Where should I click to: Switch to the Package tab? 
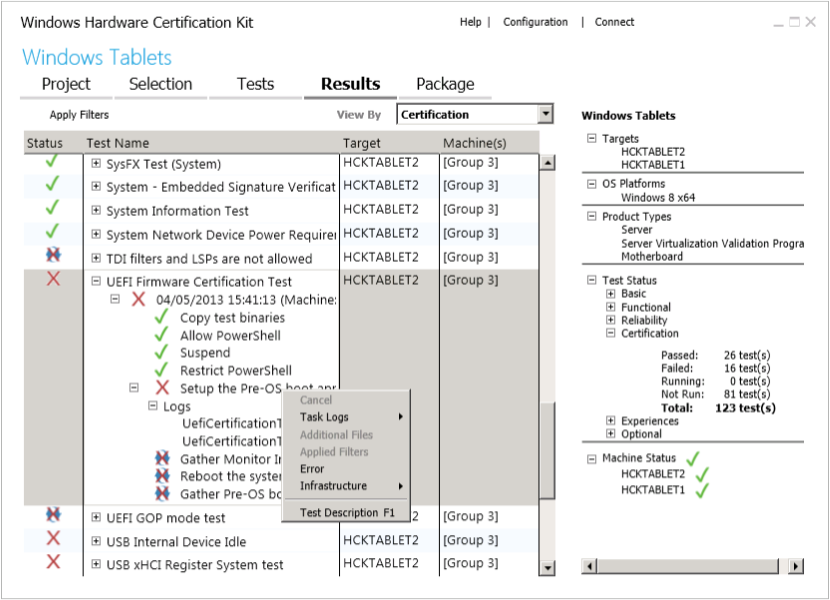point(446,84)
